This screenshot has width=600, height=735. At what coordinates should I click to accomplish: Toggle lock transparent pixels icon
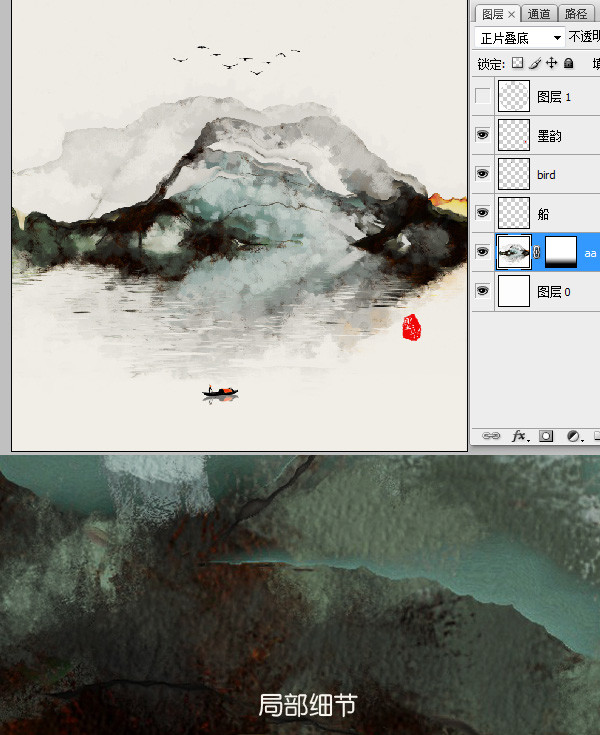[518, 63]
